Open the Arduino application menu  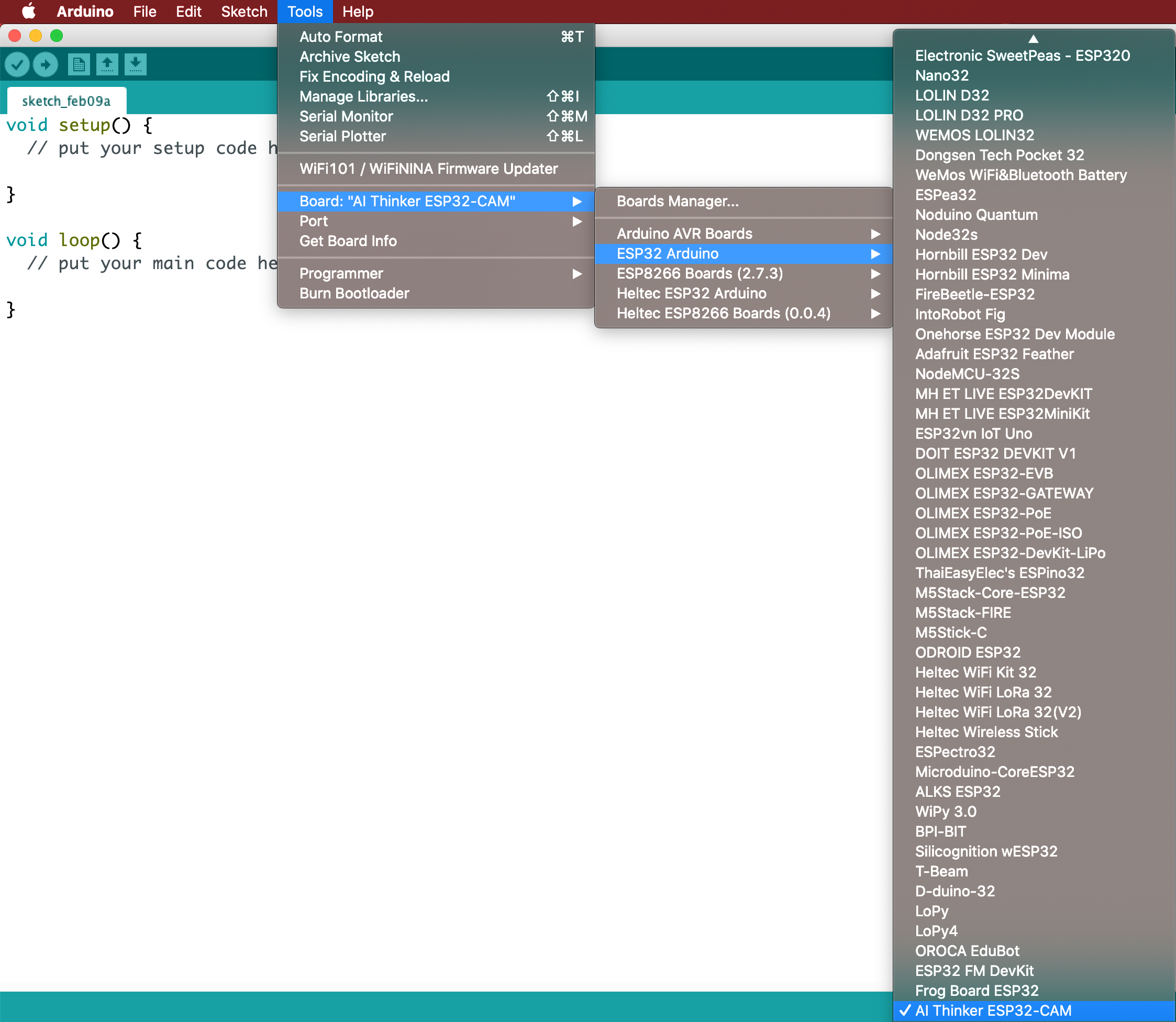click(85, 12)
